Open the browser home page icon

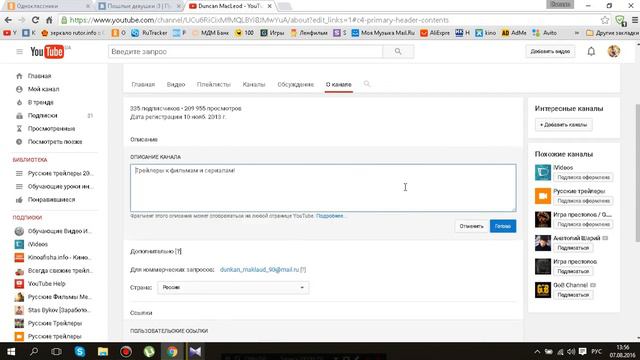click(49, 20)
